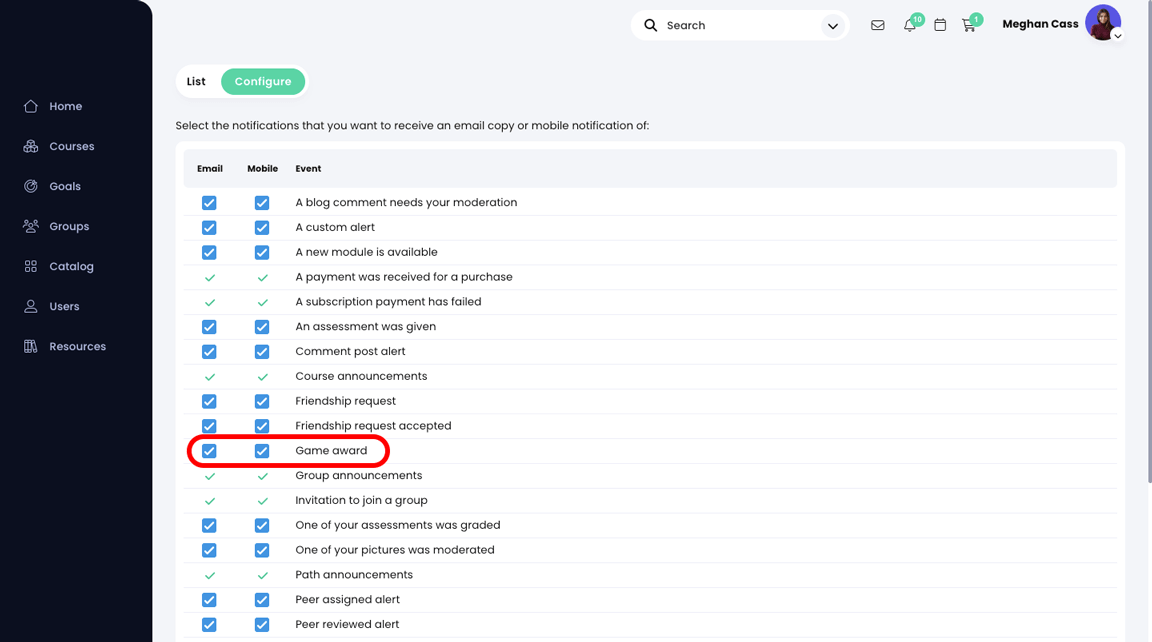Image resolution: width=1152 pixels, height=642 pixels.
Task: View the shopping cart with 1 item
Action: click(969, 25)
